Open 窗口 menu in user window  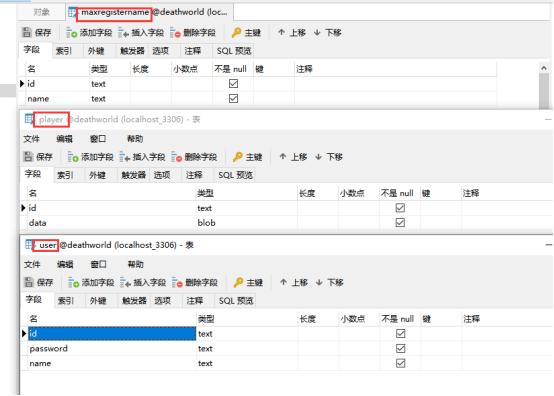(99, 264)
